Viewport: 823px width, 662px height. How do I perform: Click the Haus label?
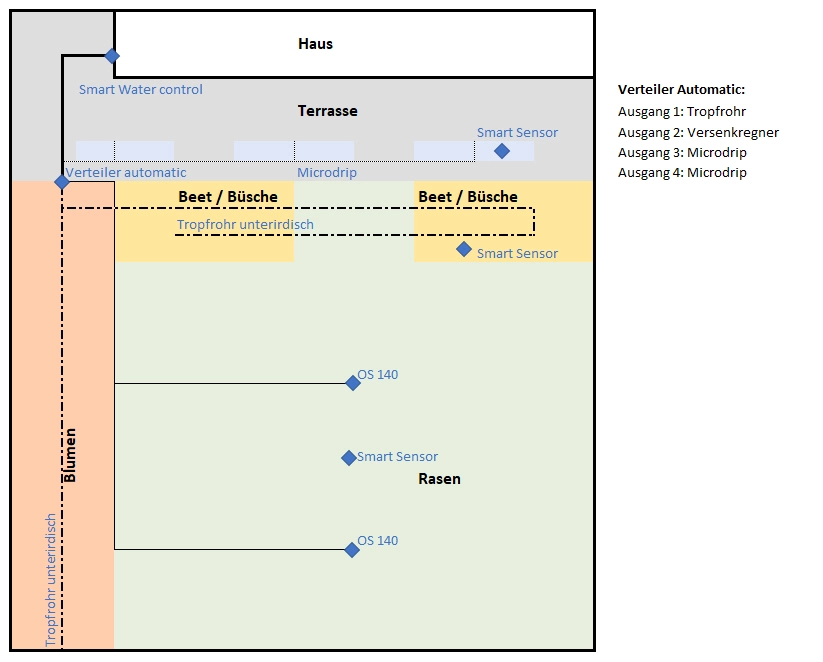click(315, 44)
